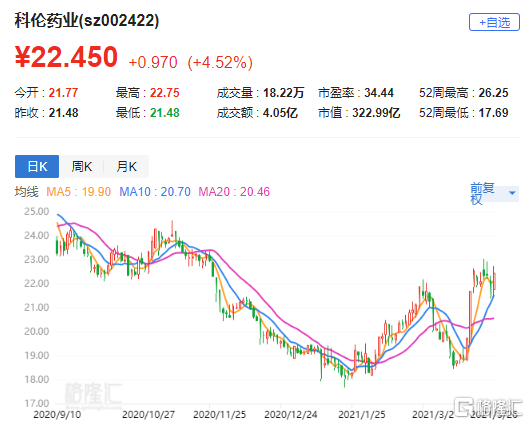The height and width of the screenshot is (424, 529).
Task: Click the 市值 value 322.99亿
Action: (x=376, y=113)
